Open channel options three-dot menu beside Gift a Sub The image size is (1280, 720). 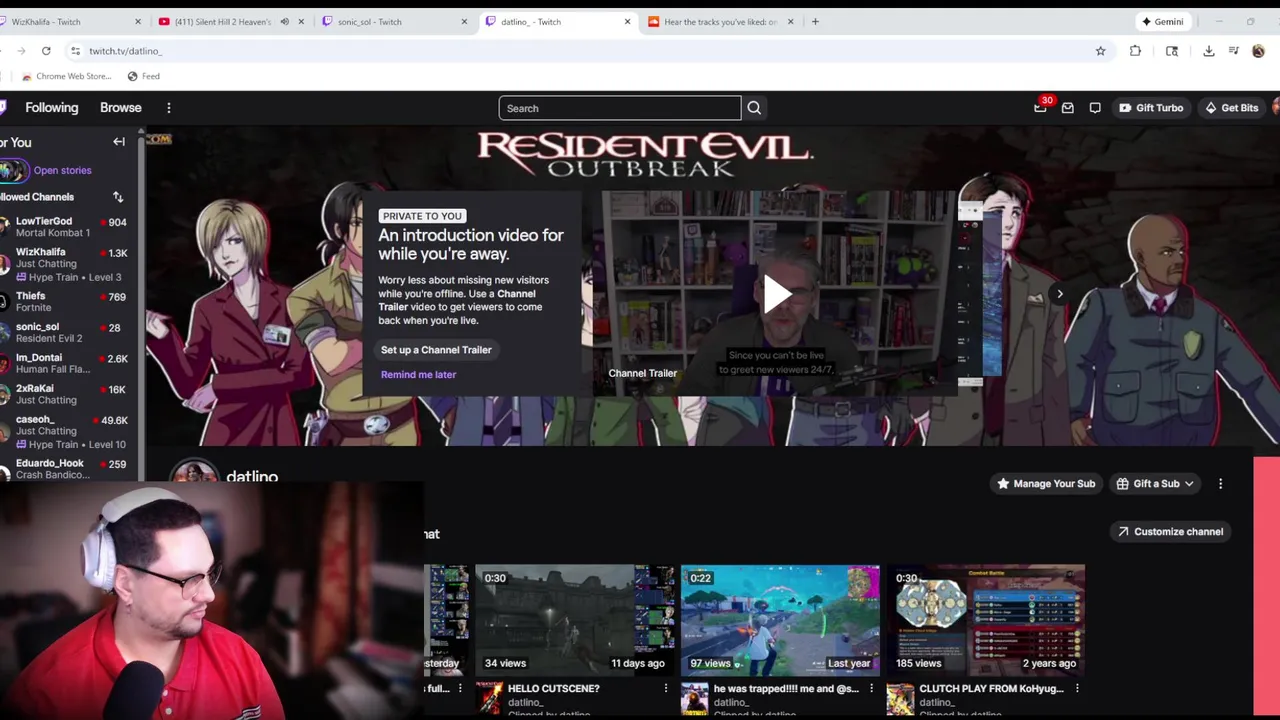coord(1220,484)
